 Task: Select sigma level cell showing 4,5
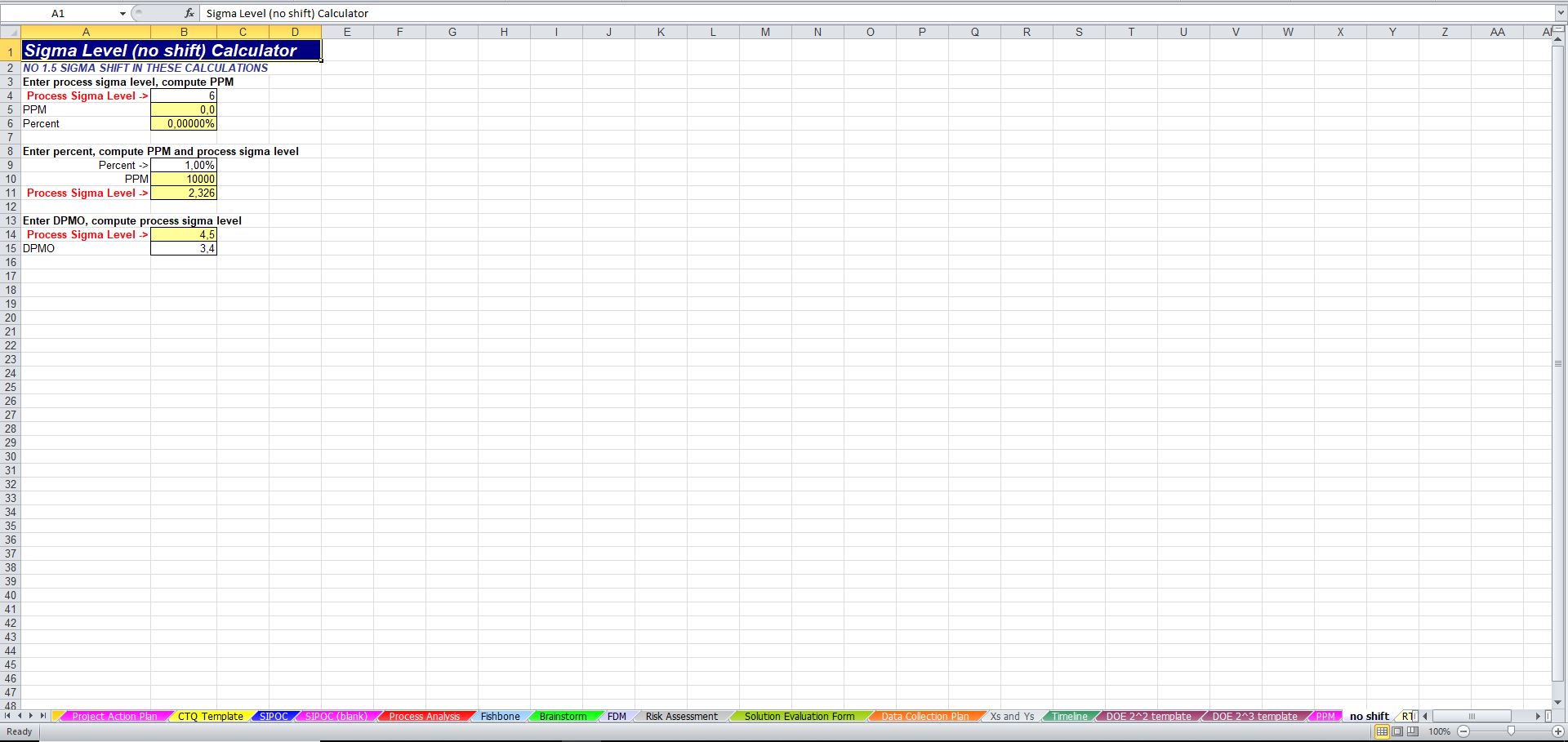tap(184, 234)
